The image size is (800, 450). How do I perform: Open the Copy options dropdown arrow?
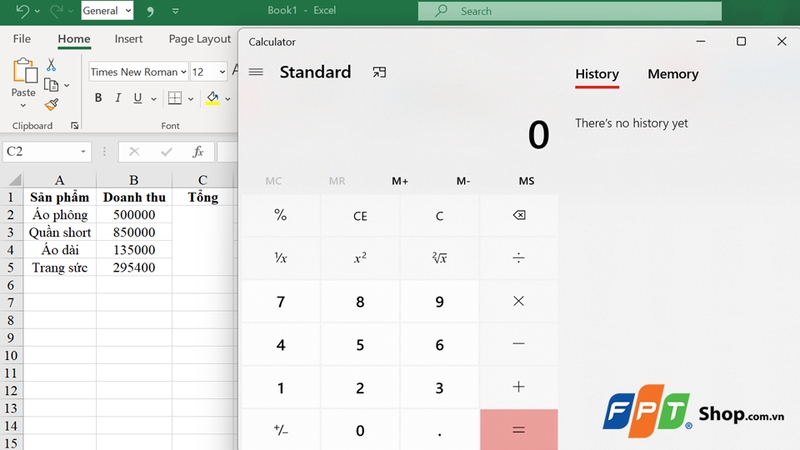tap(67, 86)
